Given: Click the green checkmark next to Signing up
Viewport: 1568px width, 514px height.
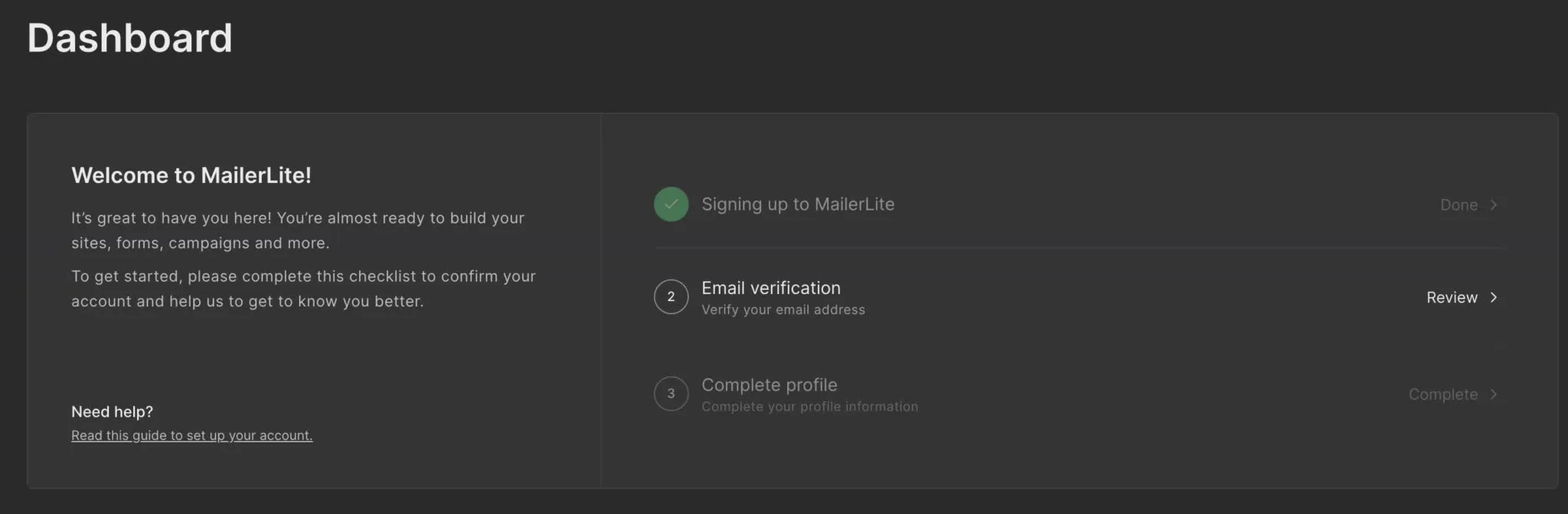Looking at the screenshot, I should click(671, 205).
